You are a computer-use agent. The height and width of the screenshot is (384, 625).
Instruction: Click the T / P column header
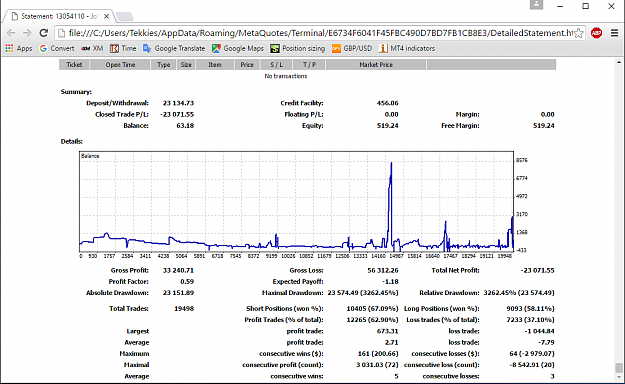[x=309, y=65]
